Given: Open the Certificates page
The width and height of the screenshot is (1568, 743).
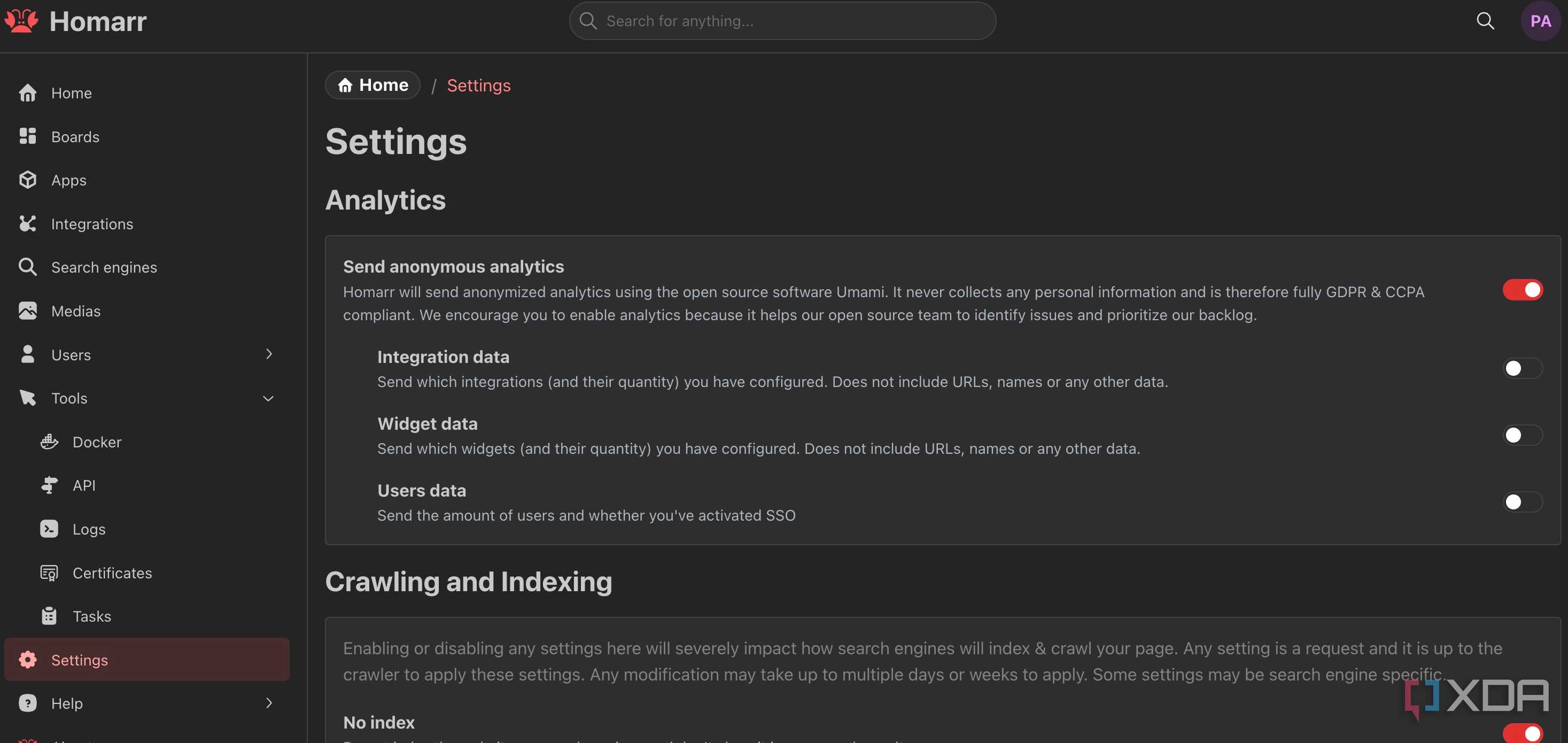Looking at the screenshot, I should coord(157,572).
